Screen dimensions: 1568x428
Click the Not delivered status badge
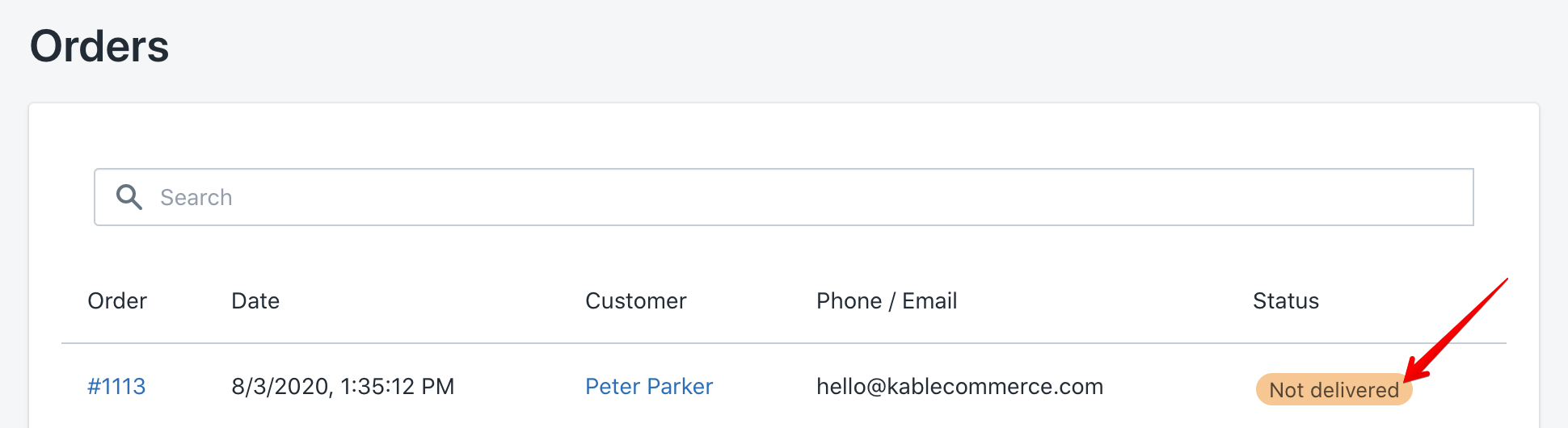[x=1334, y=390]
